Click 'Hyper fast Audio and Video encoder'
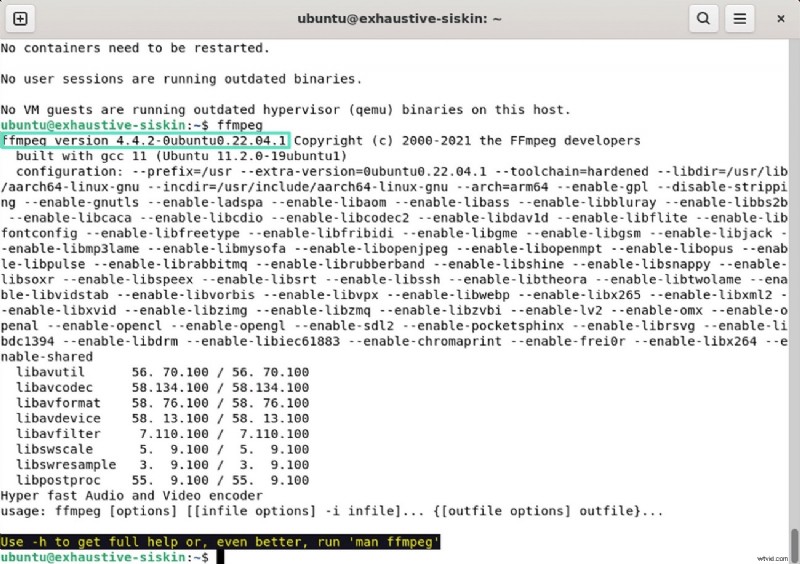 pos(132,496)
